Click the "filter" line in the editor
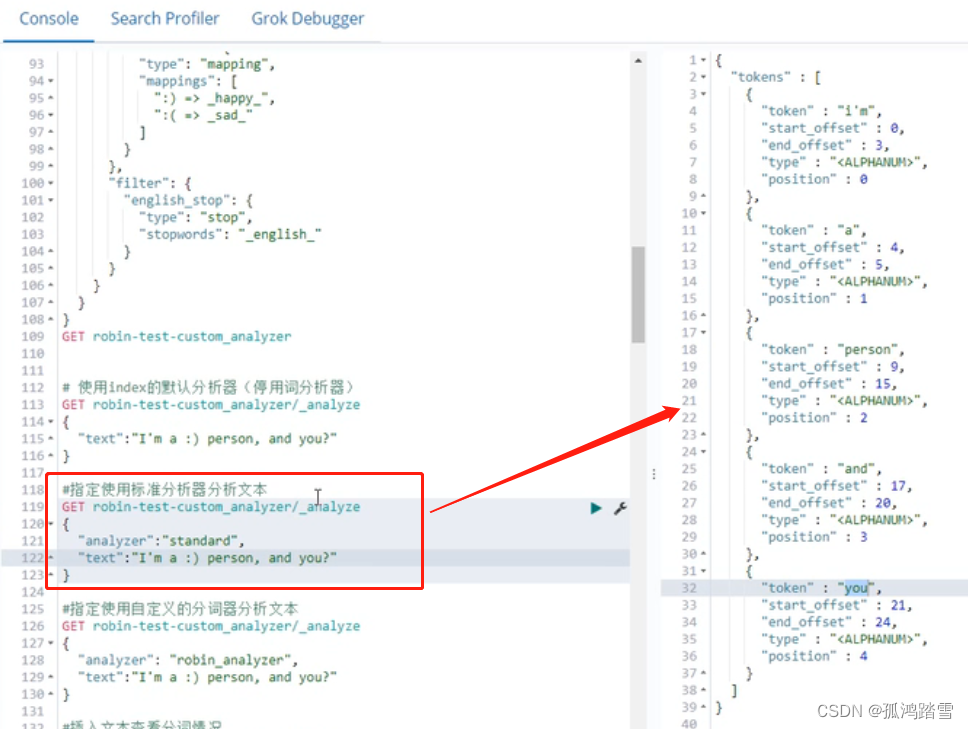The width and height of the screenshot is (968, 729). [x=150, y=183]
